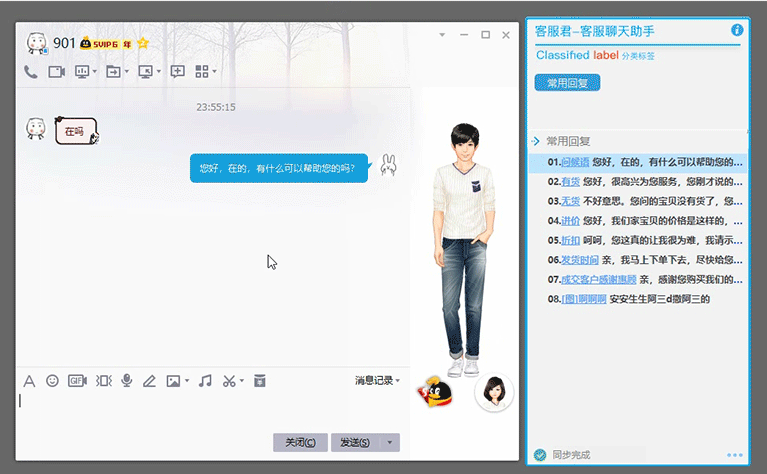The image size is (767, 474).
Task: Click the contact 901 avatar in header
Action: click(x=37, y=43)
